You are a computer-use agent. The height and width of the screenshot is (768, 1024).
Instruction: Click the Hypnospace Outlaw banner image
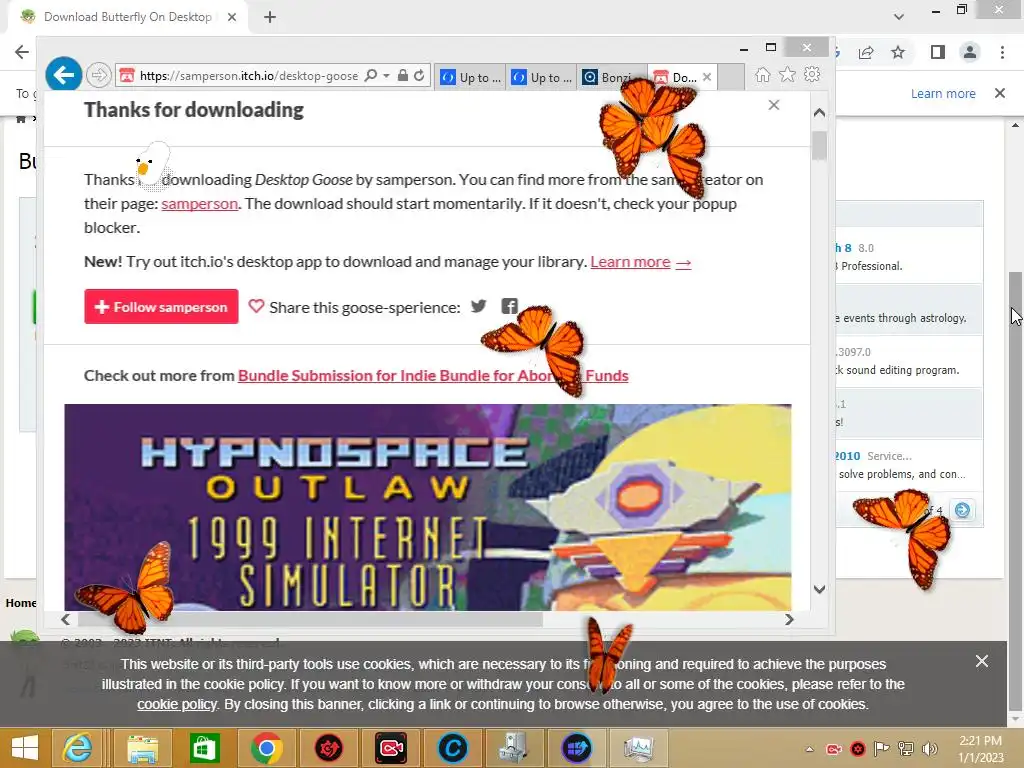[428, 507]
